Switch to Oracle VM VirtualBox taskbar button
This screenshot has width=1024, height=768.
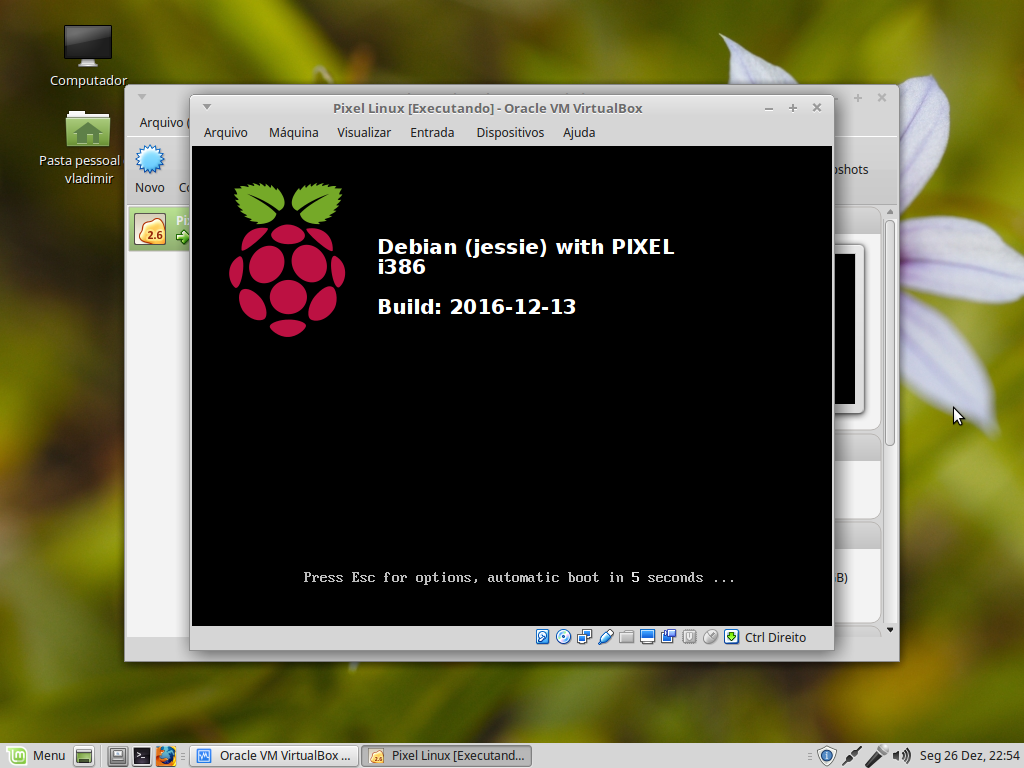(274, 756)
